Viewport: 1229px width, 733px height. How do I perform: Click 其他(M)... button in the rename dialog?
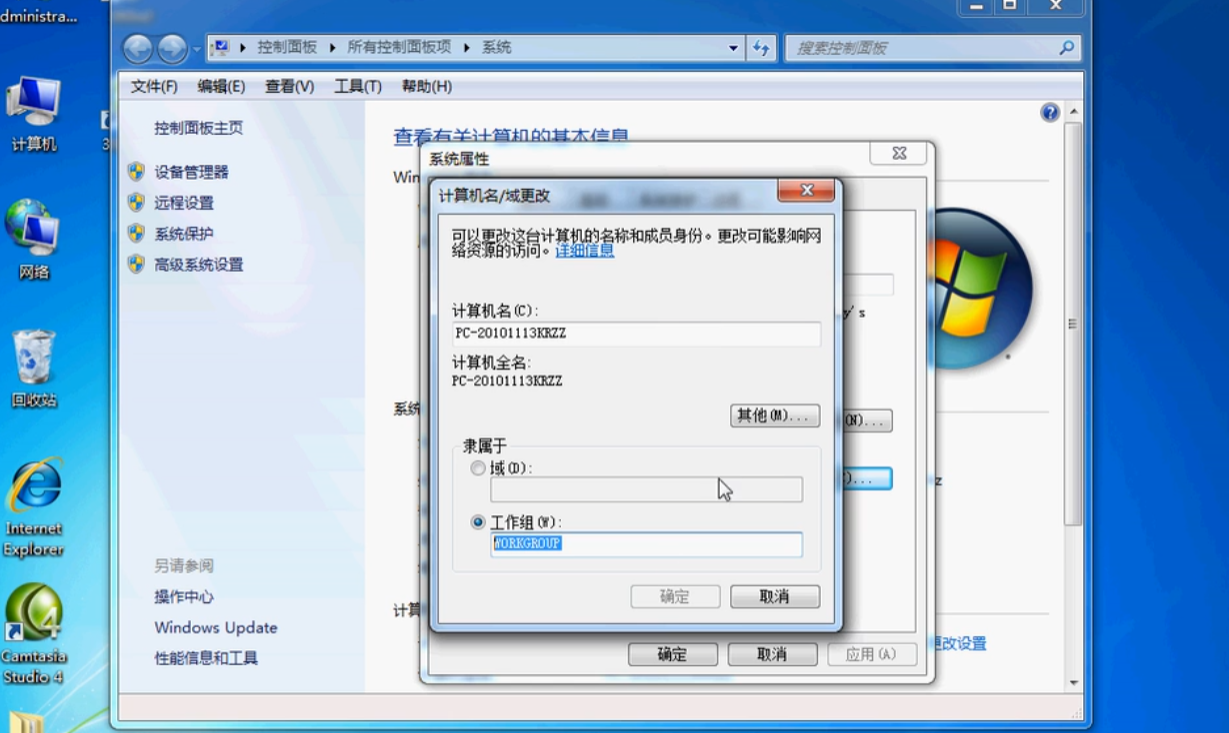[775, 416]
